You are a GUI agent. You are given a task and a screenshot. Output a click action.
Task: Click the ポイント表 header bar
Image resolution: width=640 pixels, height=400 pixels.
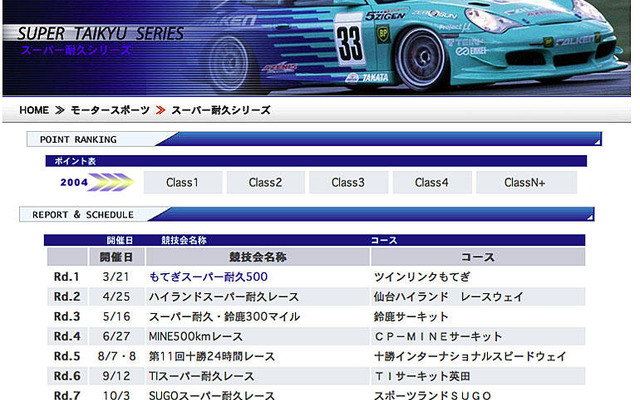tap(316, 161)
